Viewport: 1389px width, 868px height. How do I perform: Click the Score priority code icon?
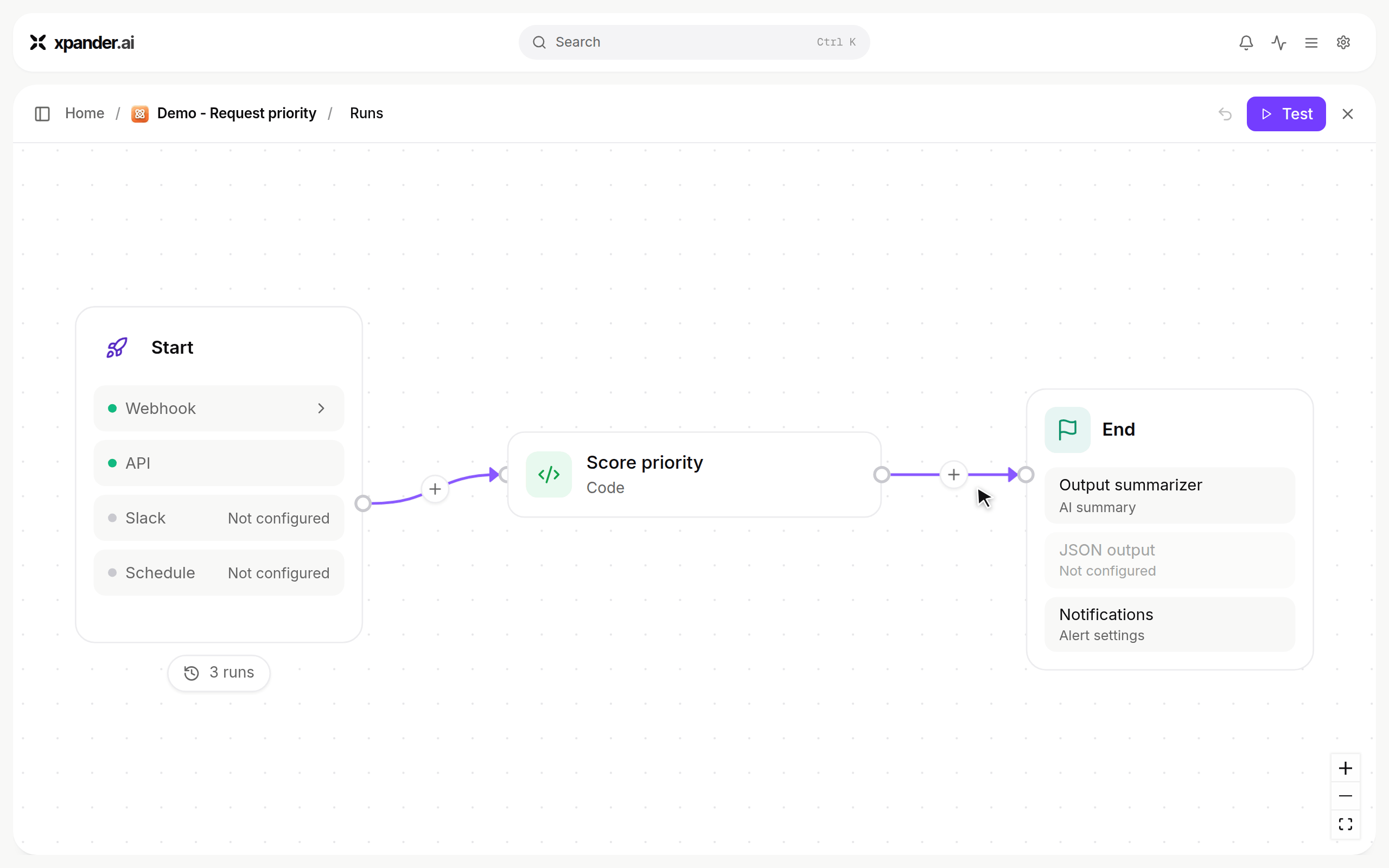[549, 474]
